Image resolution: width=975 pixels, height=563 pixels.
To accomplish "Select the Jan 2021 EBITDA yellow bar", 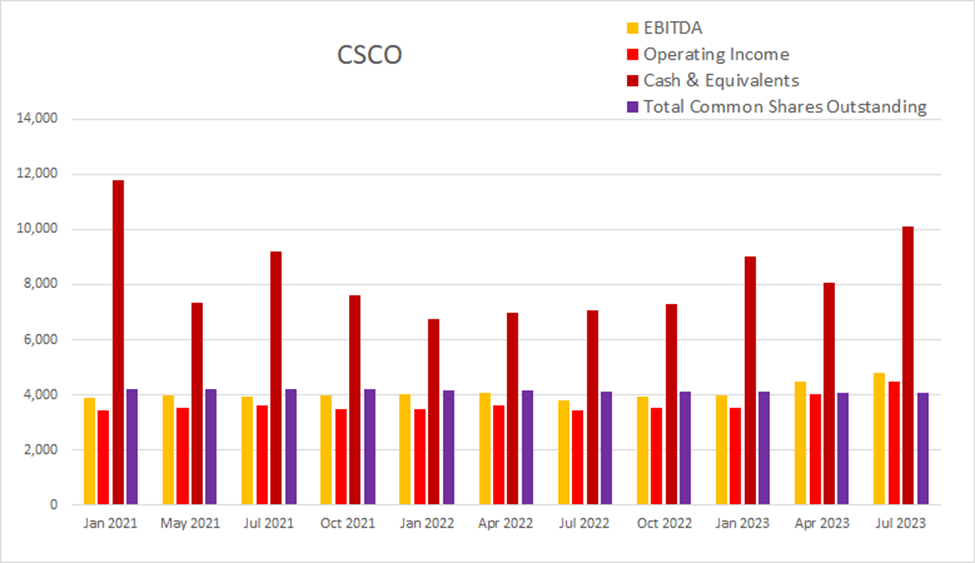I will tap(90, 451).
